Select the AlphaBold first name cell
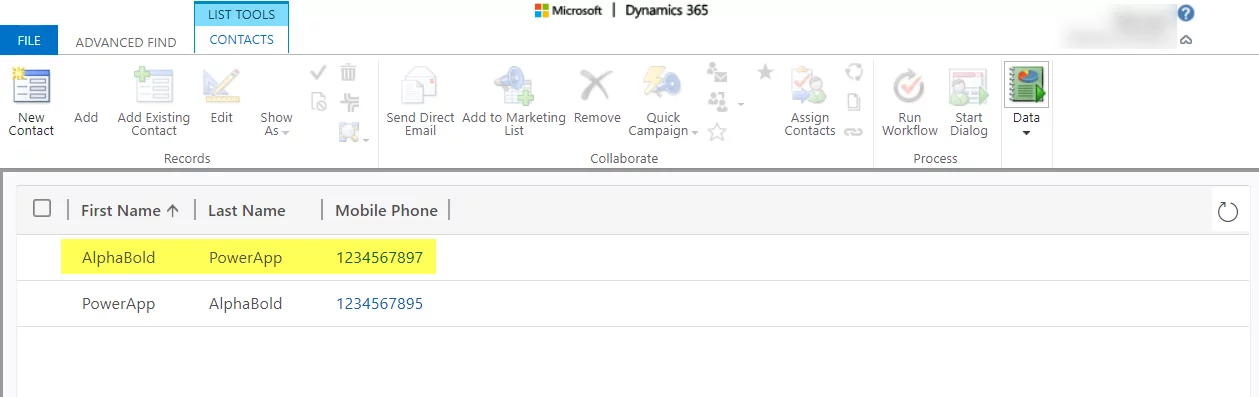Screen dimensions: 1259x397 tap(119, 258)
